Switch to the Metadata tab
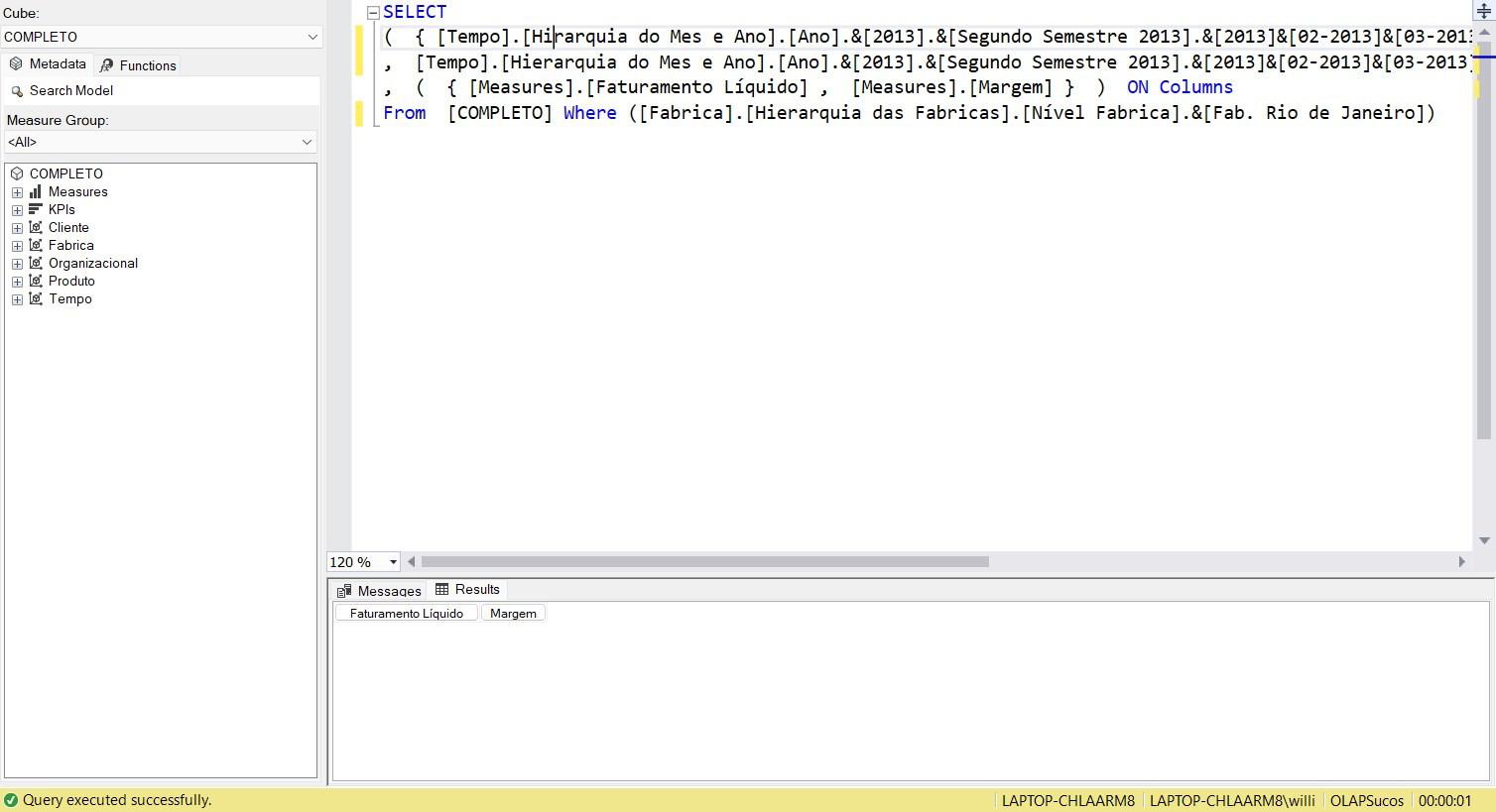This screenshot has height=812, width=1496. (x=47, y=63)
